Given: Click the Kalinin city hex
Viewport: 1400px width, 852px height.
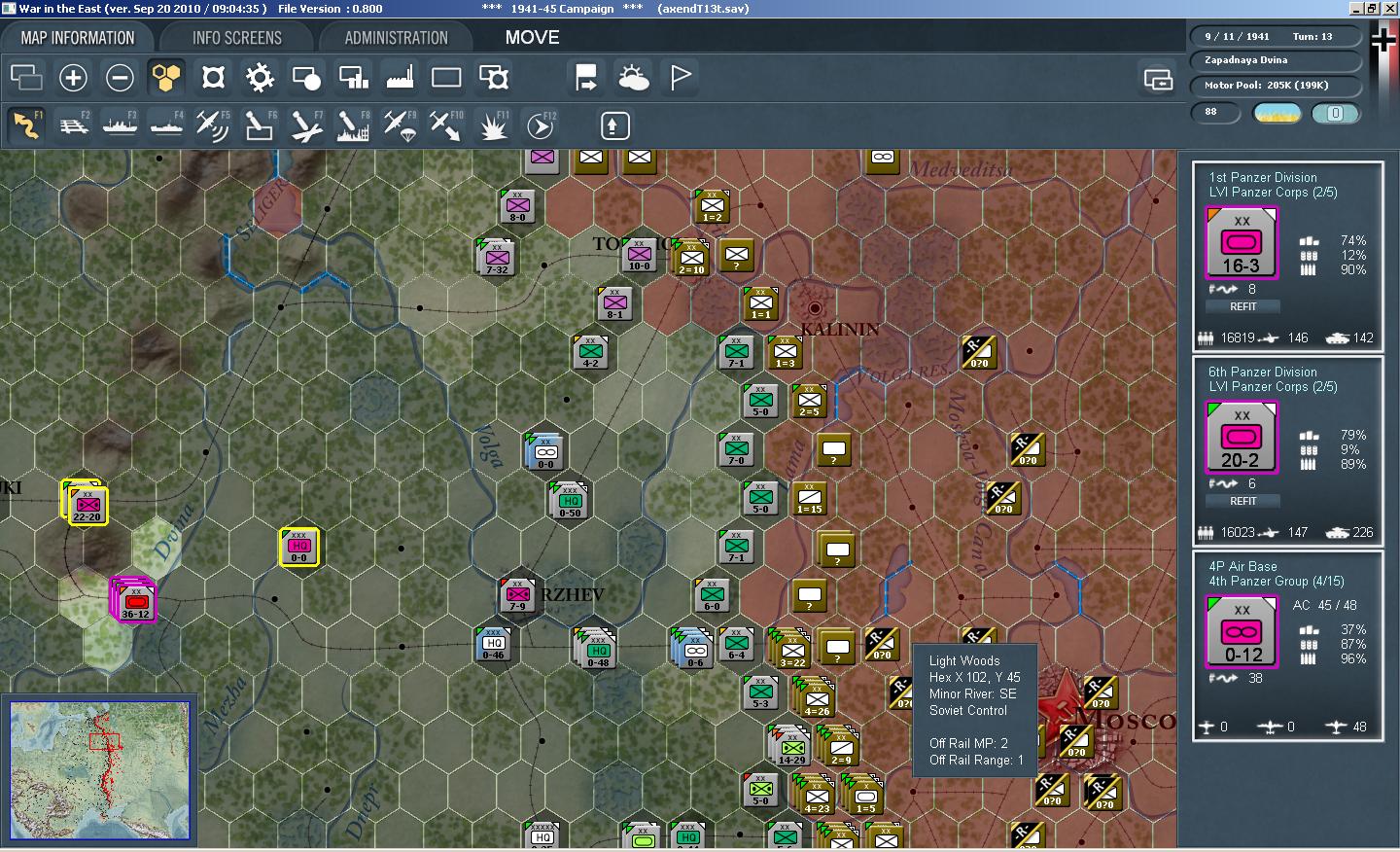Looking at the screenshot, I should pos(815,307).
